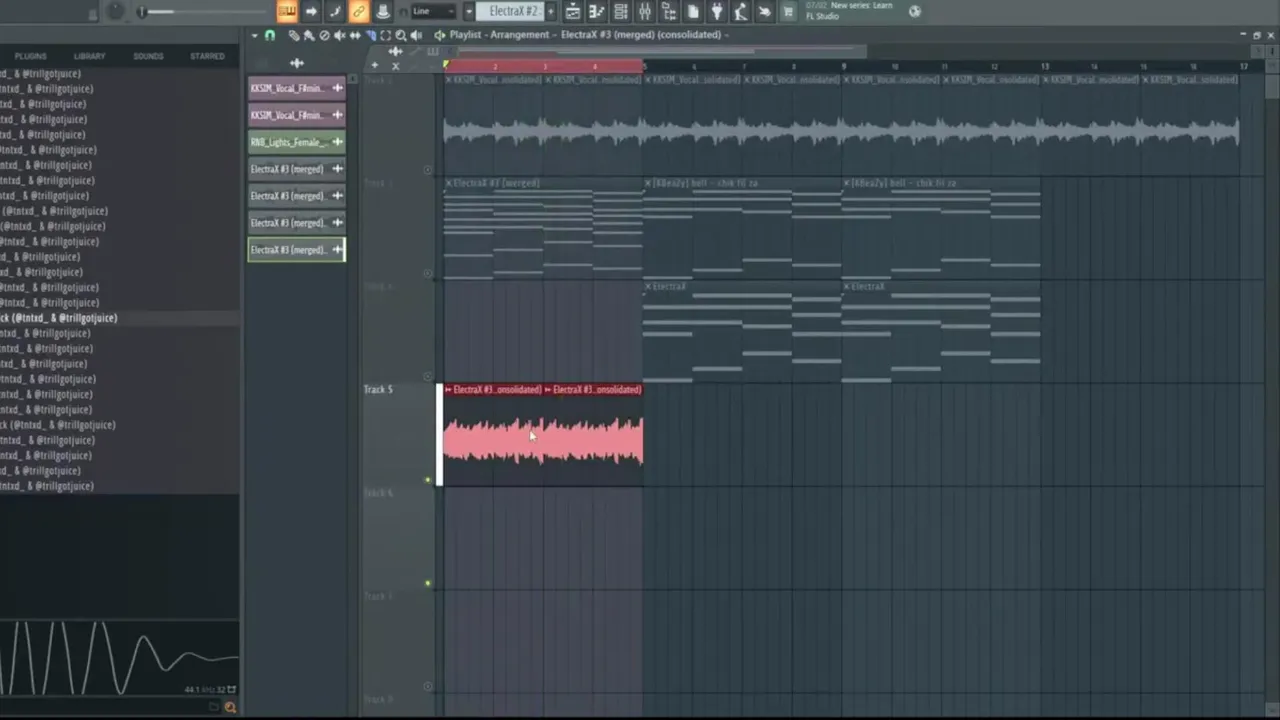Viewport: 1280px width, 720px height.
Task: Open the plugin picker plug icon
Action: 717,11
